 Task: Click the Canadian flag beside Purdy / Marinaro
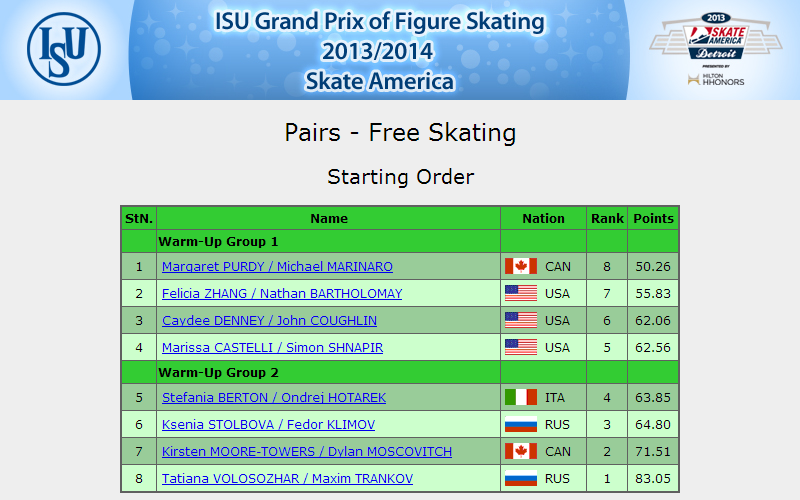click(x=520, y=266)
